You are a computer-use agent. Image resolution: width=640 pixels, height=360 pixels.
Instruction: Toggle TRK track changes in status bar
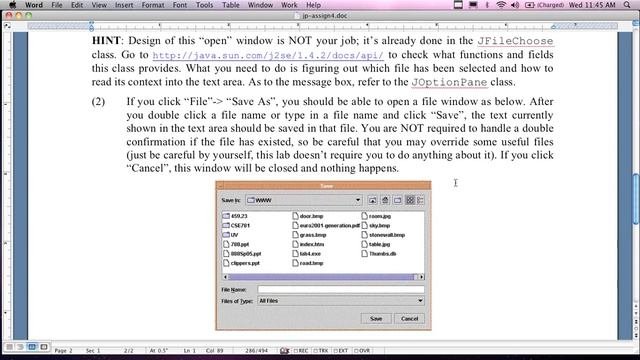(x=321, y=351)
